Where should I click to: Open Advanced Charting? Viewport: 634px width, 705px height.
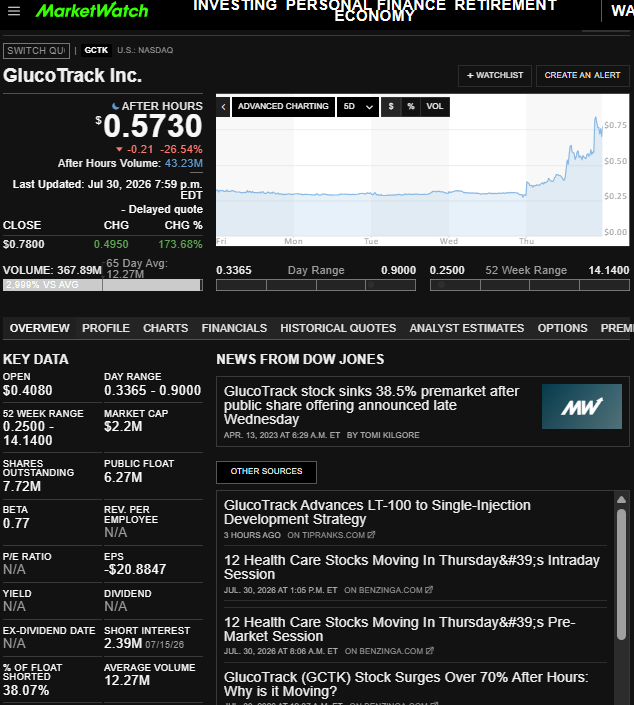[283, 107]
